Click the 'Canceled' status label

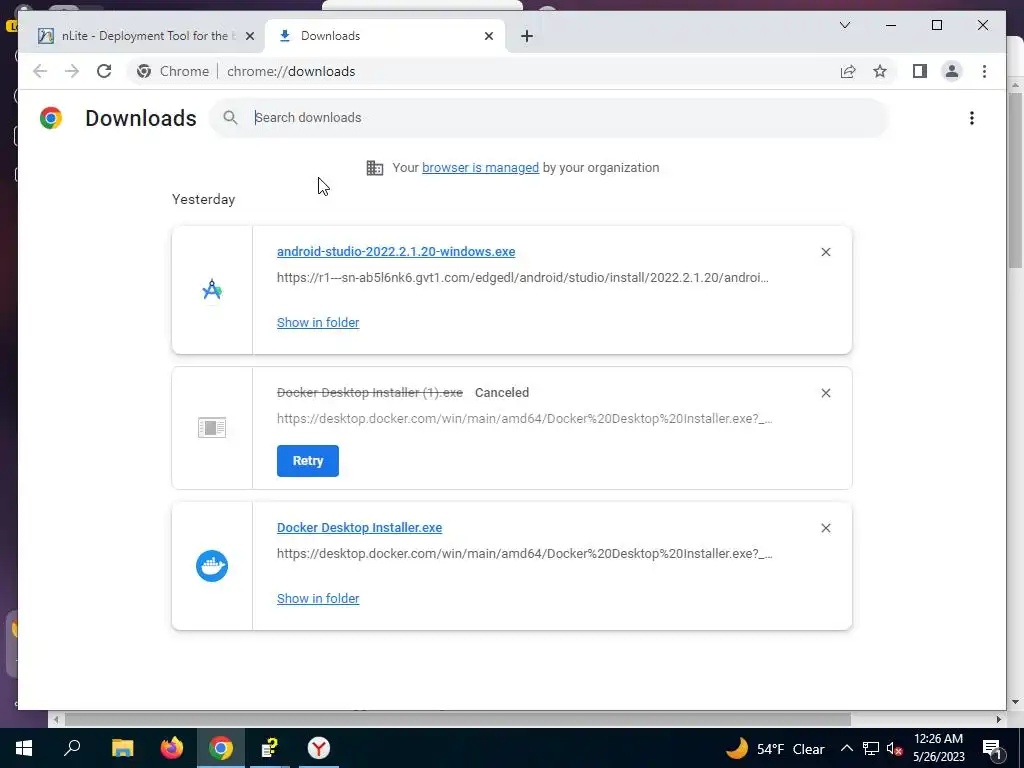pyautogui.click(x=502, y=392)
